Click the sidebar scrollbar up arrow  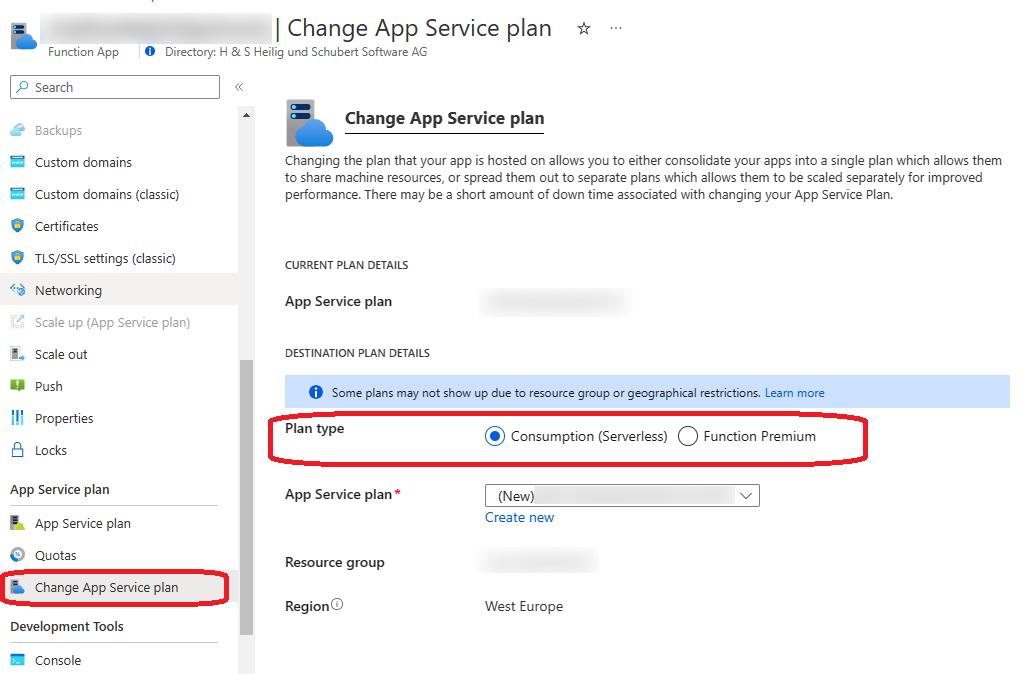click(246, 115)
